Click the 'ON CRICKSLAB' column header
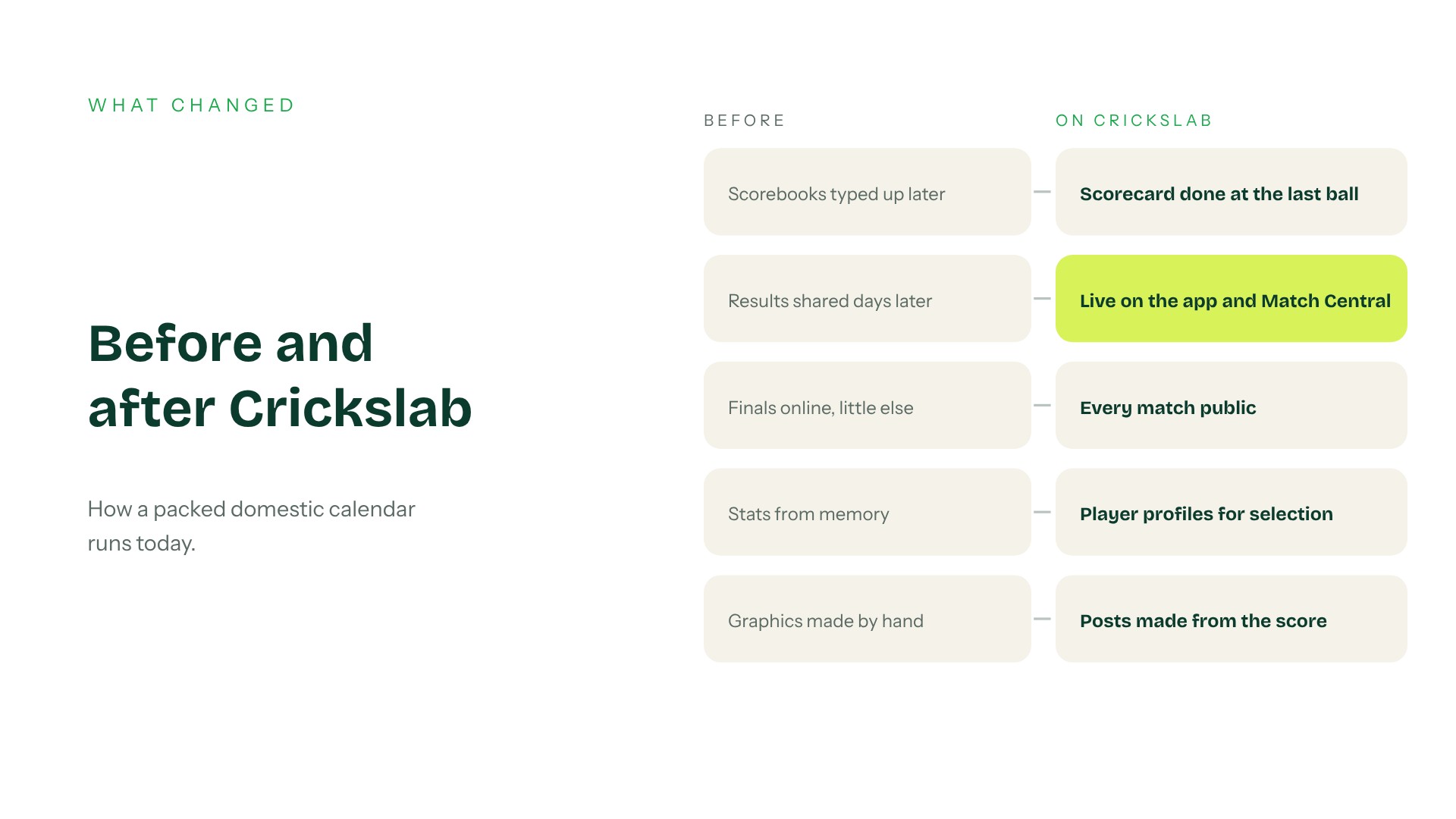 (x=1134, y=121)
